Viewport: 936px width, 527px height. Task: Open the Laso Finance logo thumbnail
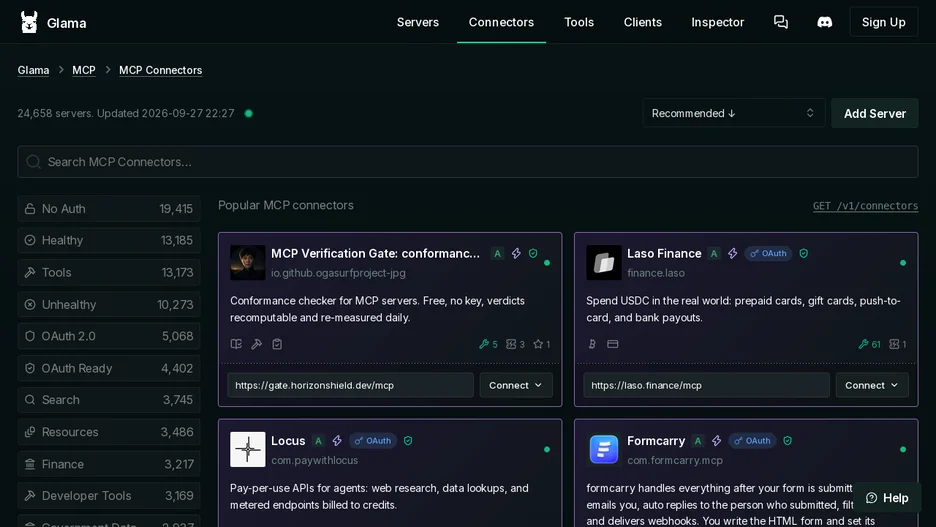click(x=604, y=263)
